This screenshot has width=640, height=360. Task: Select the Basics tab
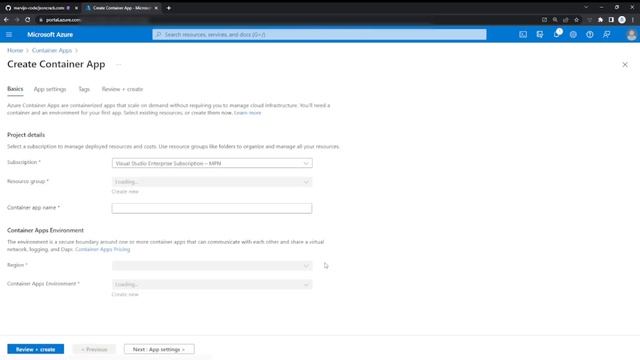pyautogui.click(x=15, y=89)
